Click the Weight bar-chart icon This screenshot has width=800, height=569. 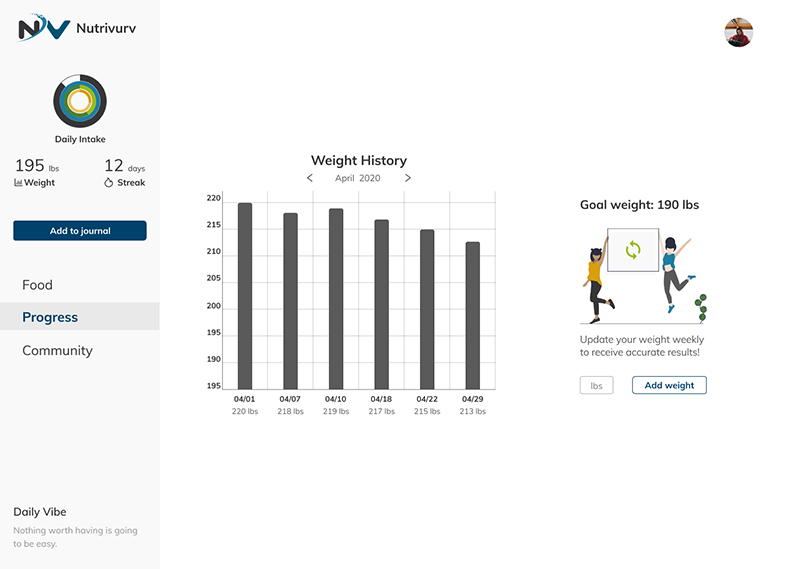18,183
